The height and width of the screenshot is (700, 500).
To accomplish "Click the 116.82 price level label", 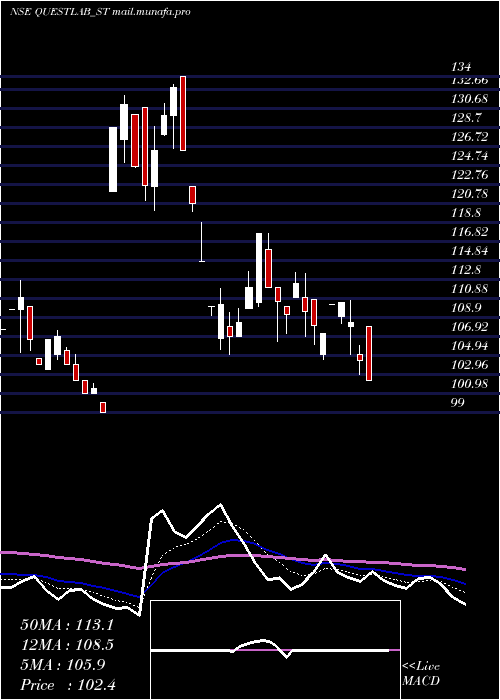I will click(x=470, y=232).
